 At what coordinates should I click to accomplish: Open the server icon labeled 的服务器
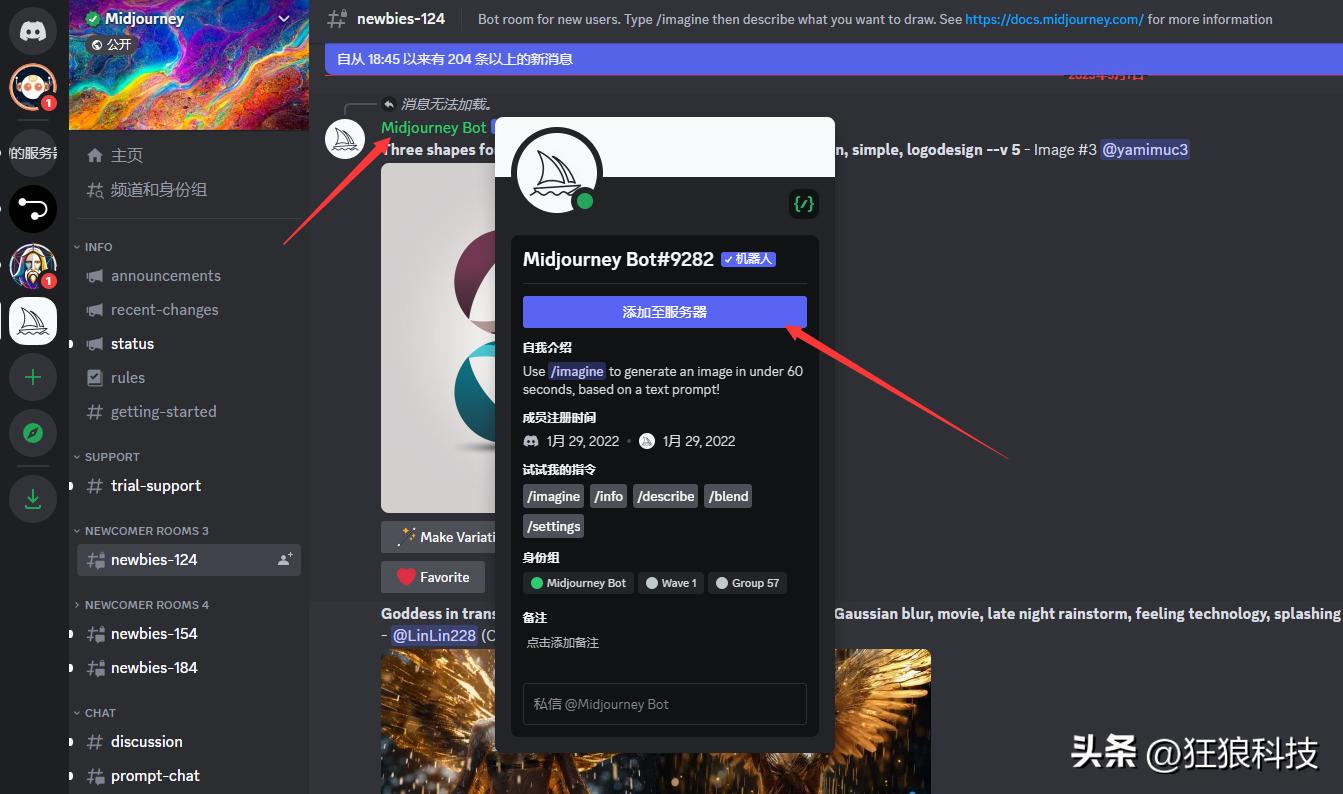pos(33,153)
